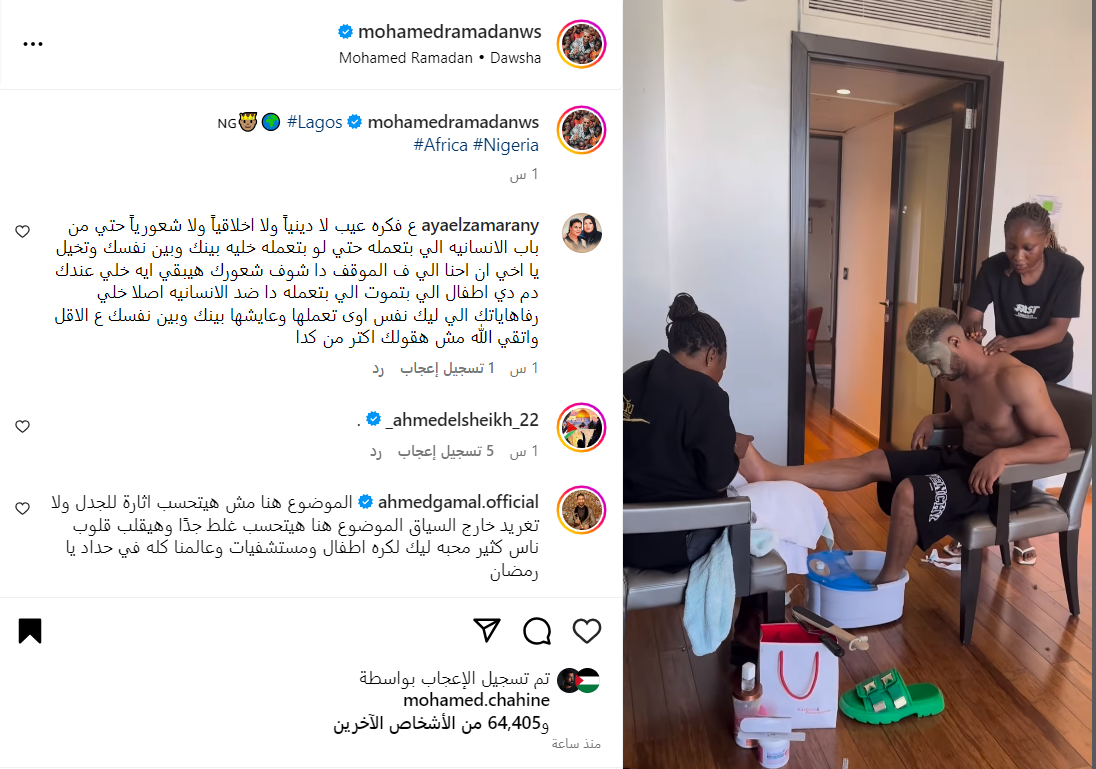Open the comment bubble icon

click(x=537, y=631)
